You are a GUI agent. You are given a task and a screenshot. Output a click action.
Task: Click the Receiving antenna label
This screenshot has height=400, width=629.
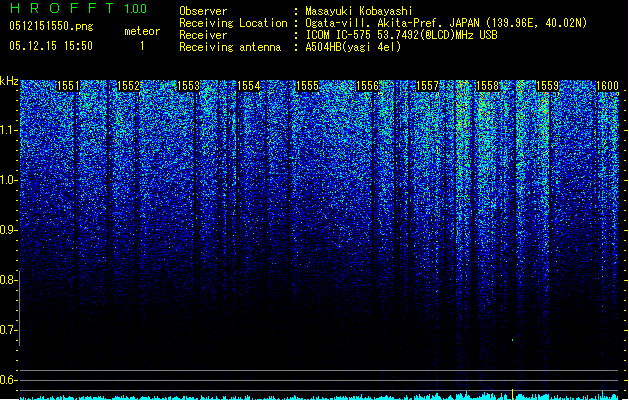[x=230, y=47]
